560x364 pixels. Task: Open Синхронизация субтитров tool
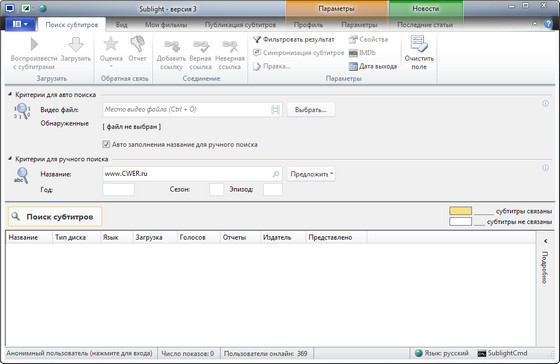pyautogui.click(x=299, y=53)
